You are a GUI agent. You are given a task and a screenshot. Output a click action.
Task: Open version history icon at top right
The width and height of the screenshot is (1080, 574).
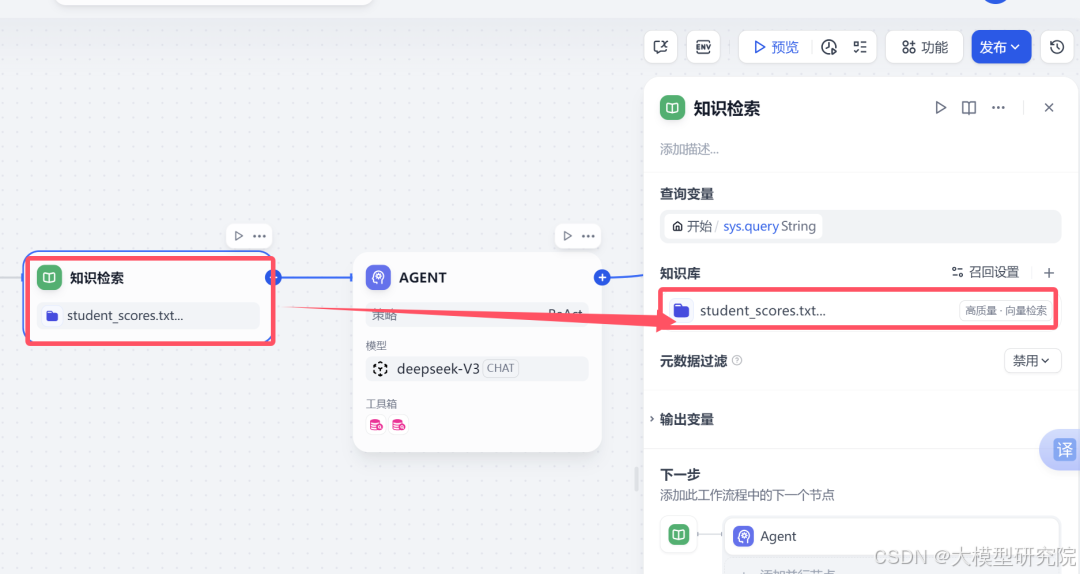click(x=1057, y=47)
